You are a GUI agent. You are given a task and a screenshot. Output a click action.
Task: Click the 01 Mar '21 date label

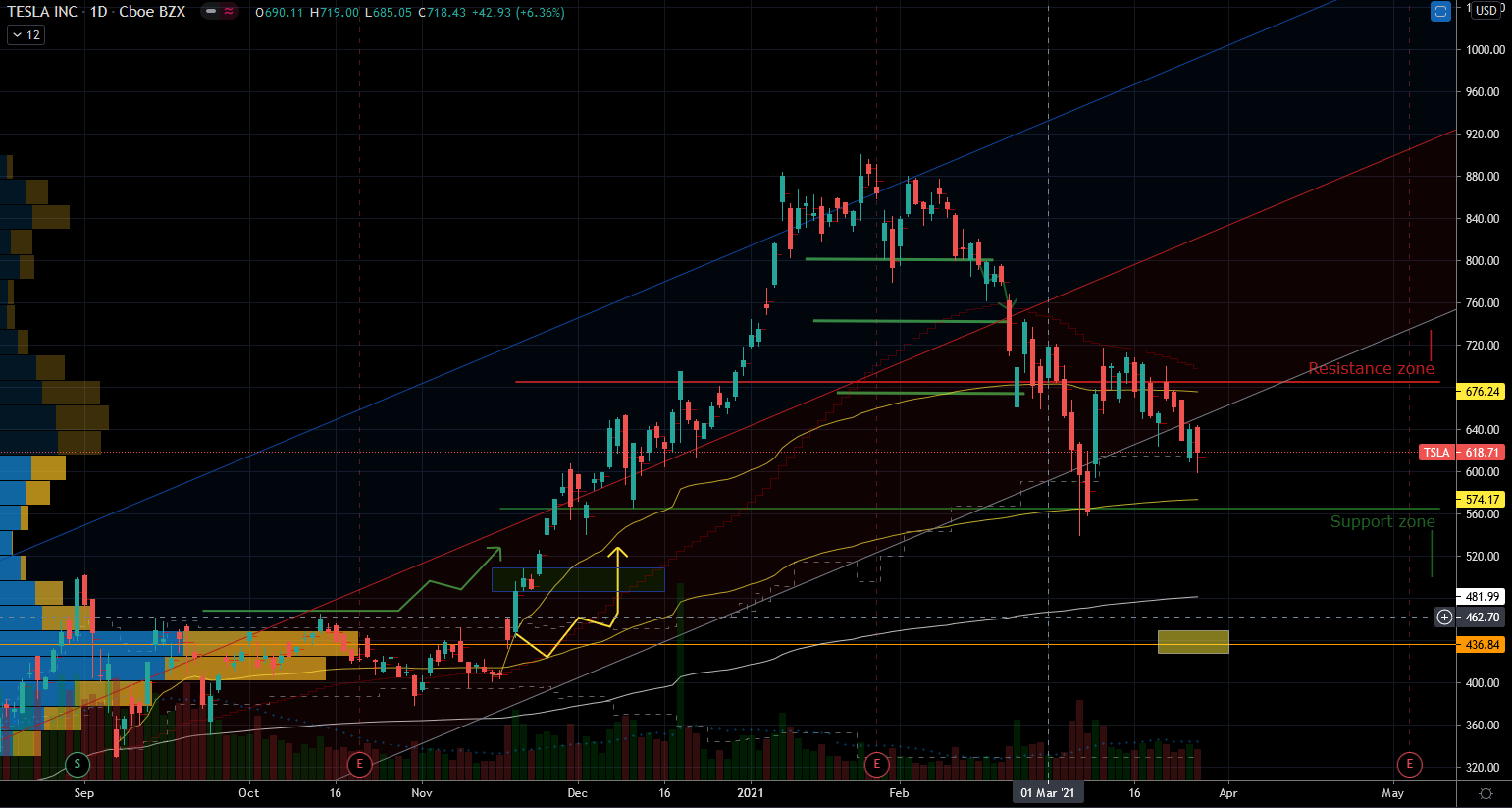pyautogui.click(x=1048, y=793)
